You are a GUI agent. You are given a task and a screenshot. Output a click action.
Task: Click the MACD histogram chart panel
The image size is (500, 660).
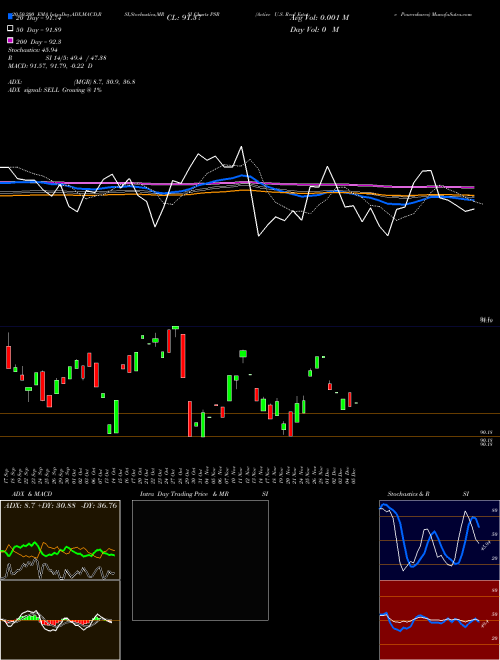[60, 620]
